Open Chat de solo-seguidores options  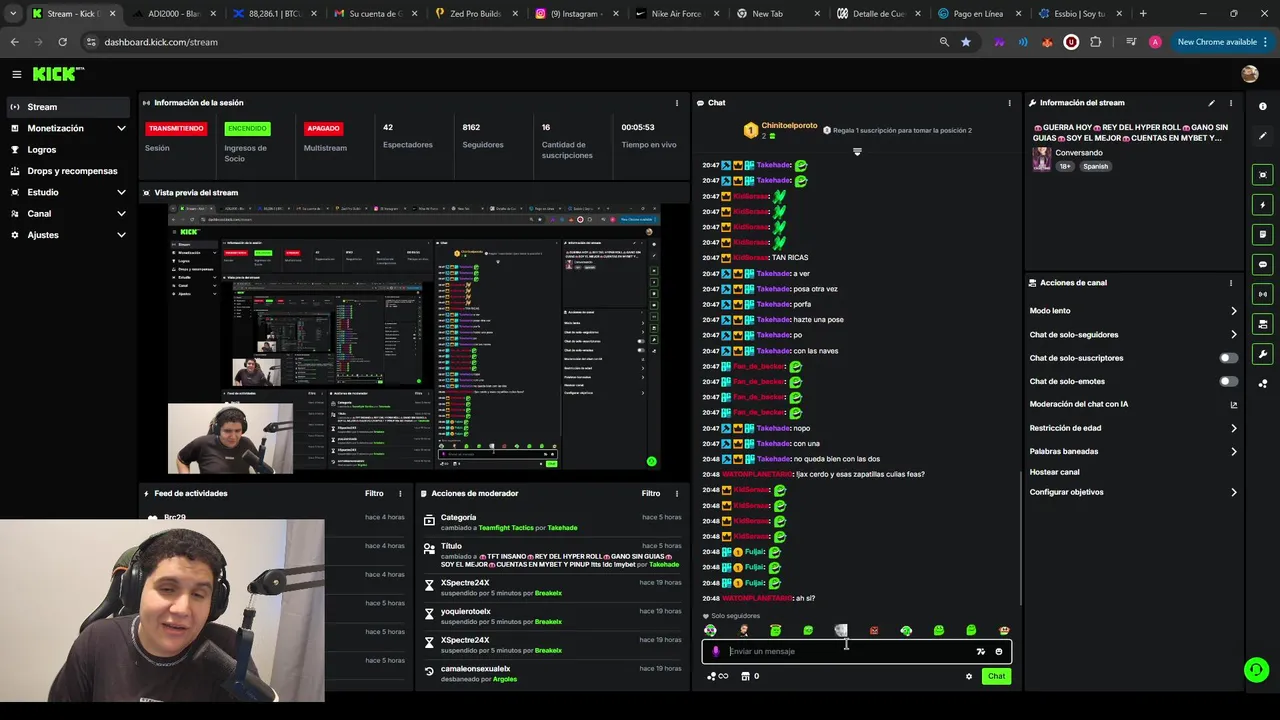pos(1133,335)
